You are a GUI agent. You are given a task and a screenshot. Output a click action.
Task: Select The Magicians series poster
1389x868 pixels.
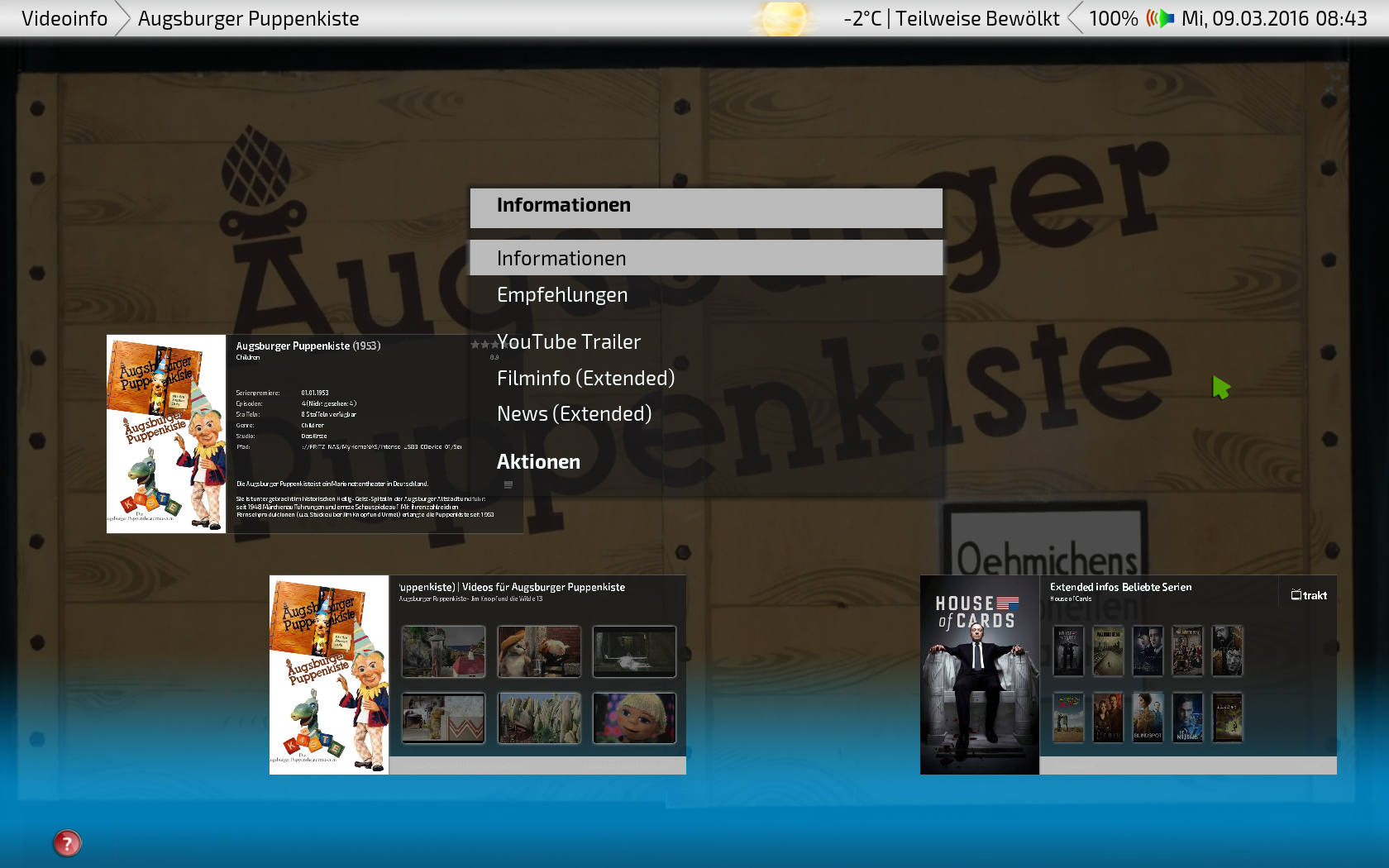pyautogui.click(x=1187, y=718)
